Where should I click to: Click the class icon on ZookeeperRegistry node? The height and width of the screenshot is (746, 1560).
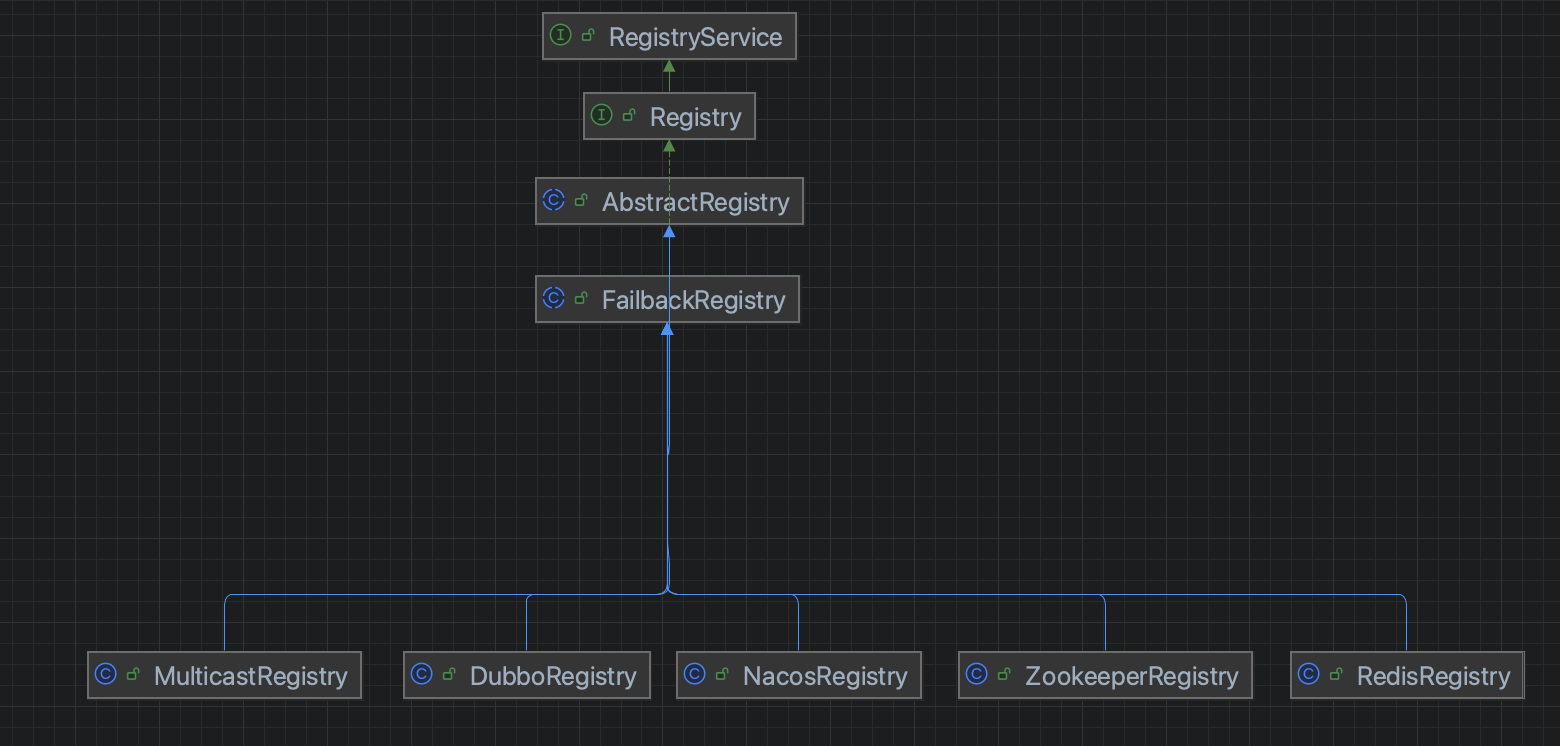pyautogui.click(x=977, y=674)
